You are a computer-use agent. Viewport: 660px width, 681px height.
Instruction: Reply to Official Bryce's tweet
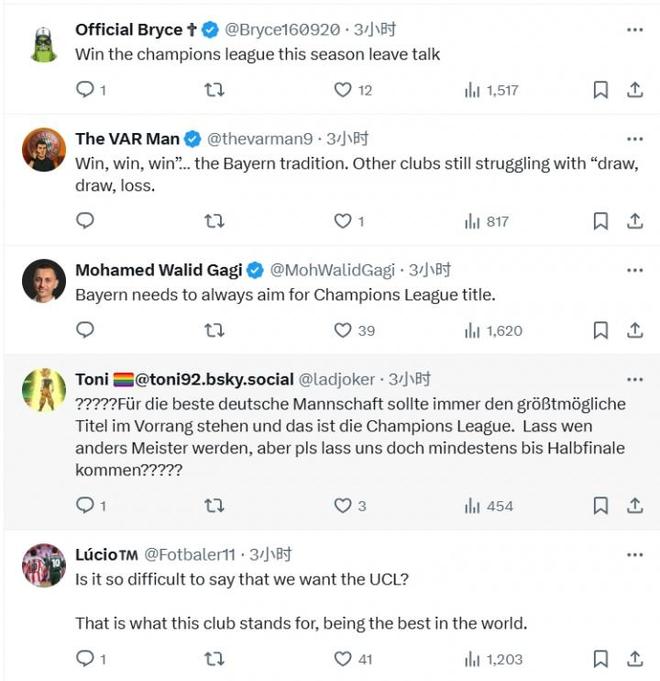86,90
